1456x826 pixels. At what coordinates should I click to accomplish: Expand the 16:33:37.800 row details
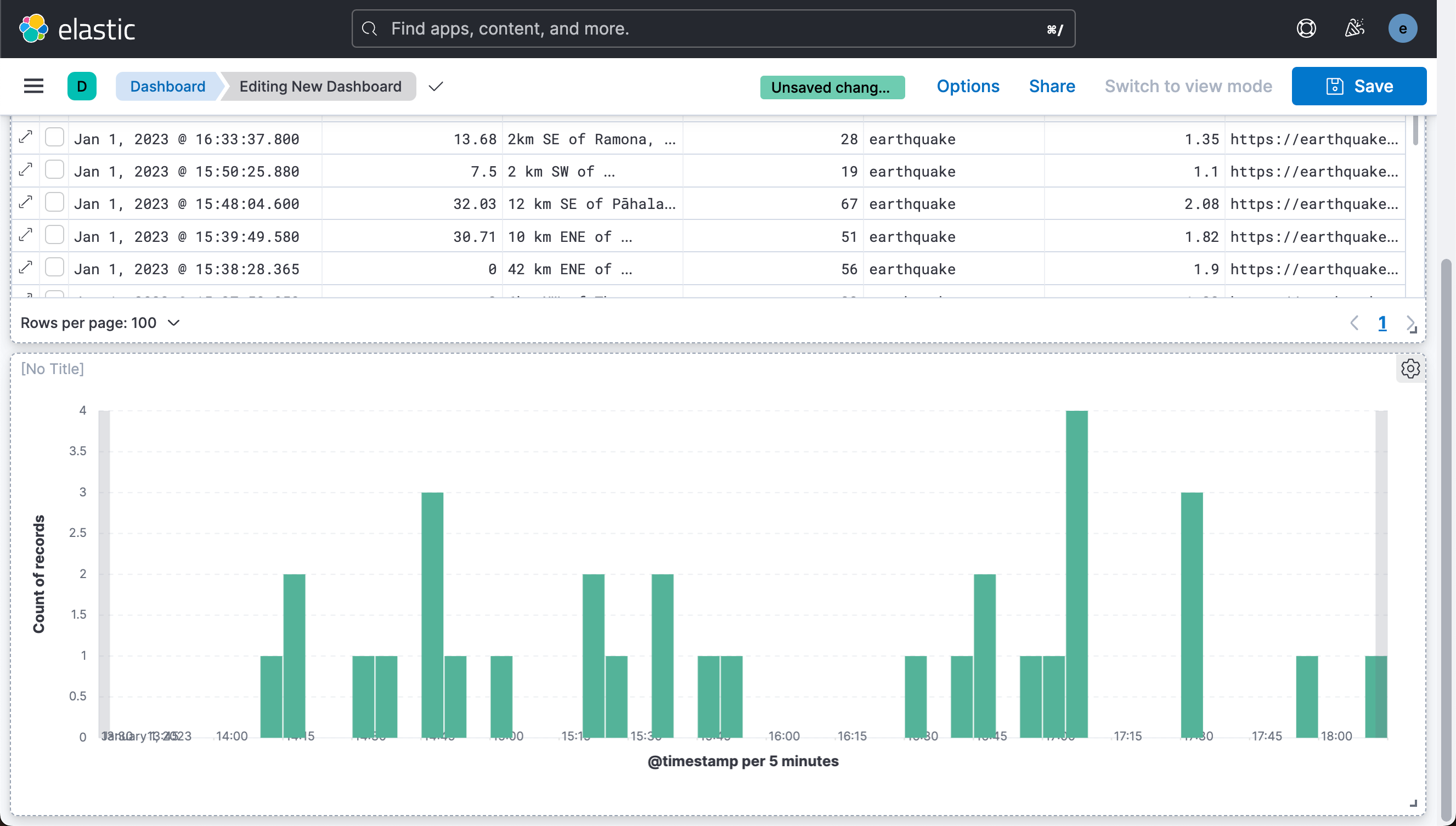click(26, 137)
